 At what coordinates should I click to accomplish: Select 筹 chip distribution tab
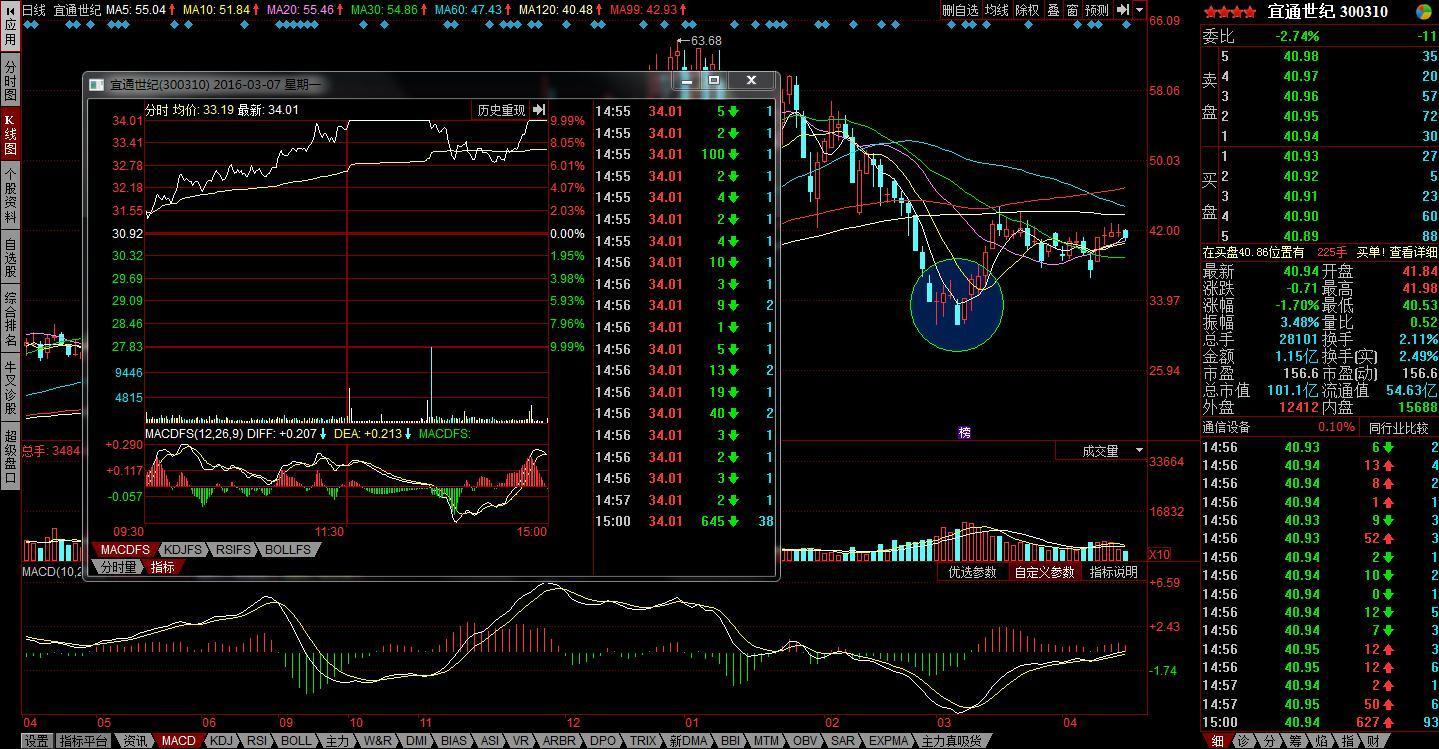(1295, 741)
